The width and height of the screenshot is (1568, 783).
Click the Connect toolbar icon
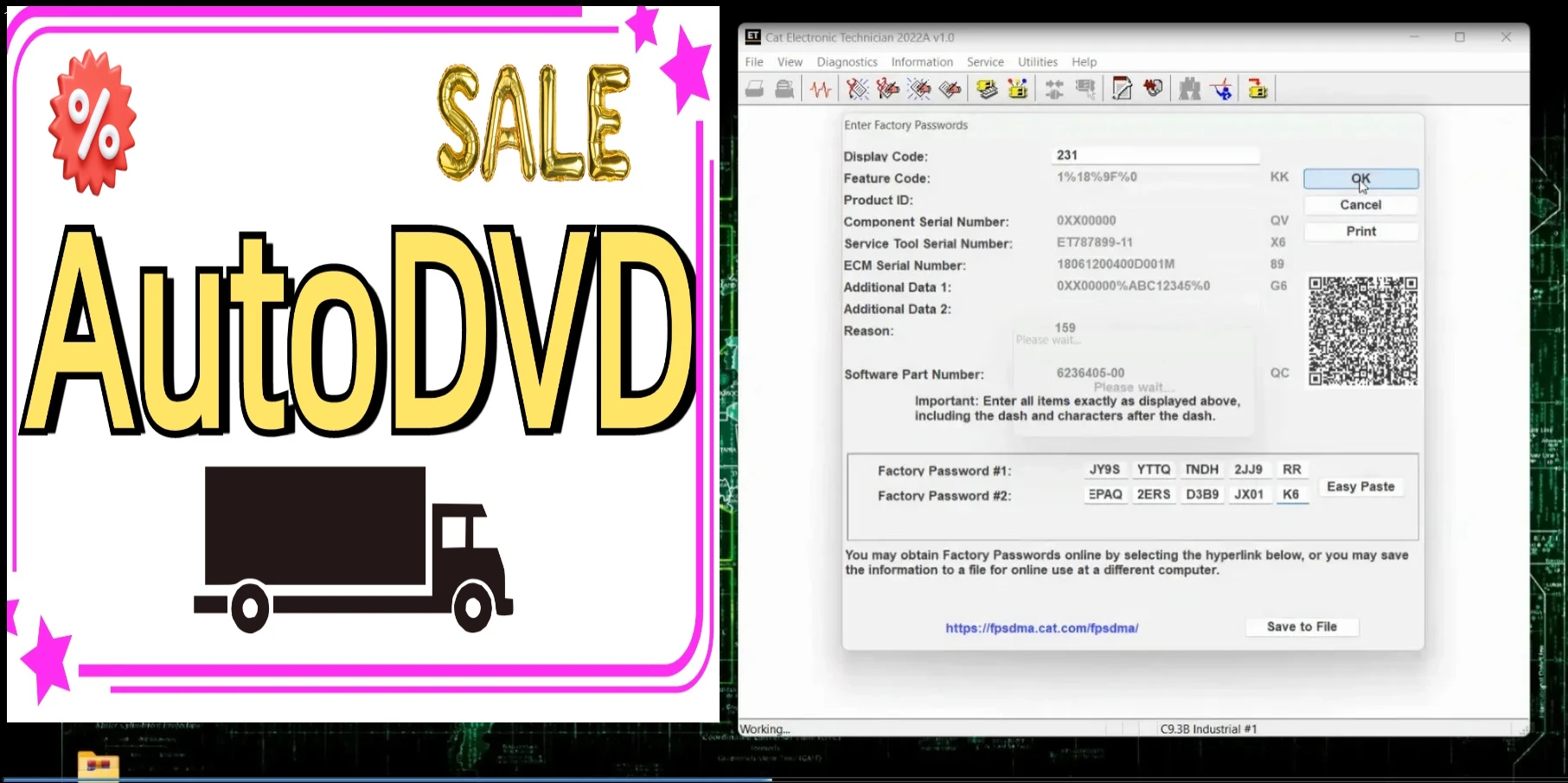tap(1053, 88)
